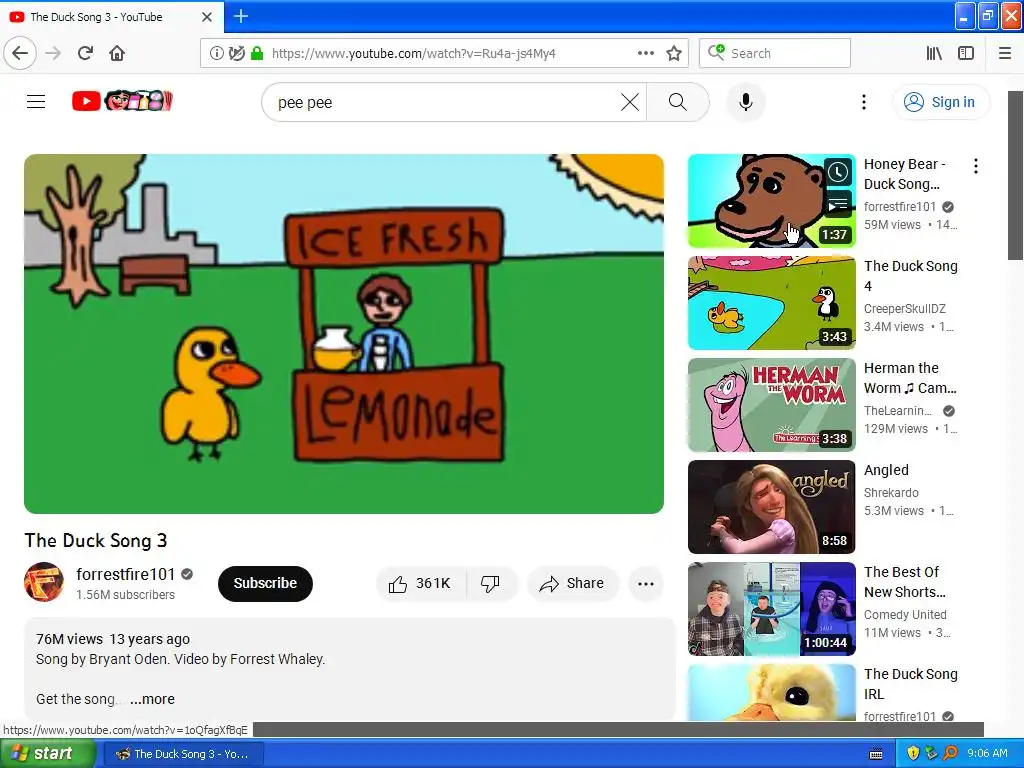Toggle the browser sidebar view icon

pos(966,53)
